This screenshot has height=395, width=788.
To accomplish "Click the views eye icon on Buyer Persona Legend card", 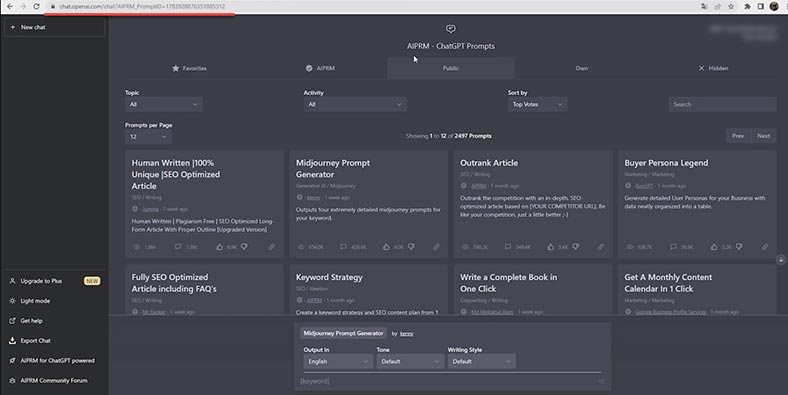I will (x=630, y=247).
